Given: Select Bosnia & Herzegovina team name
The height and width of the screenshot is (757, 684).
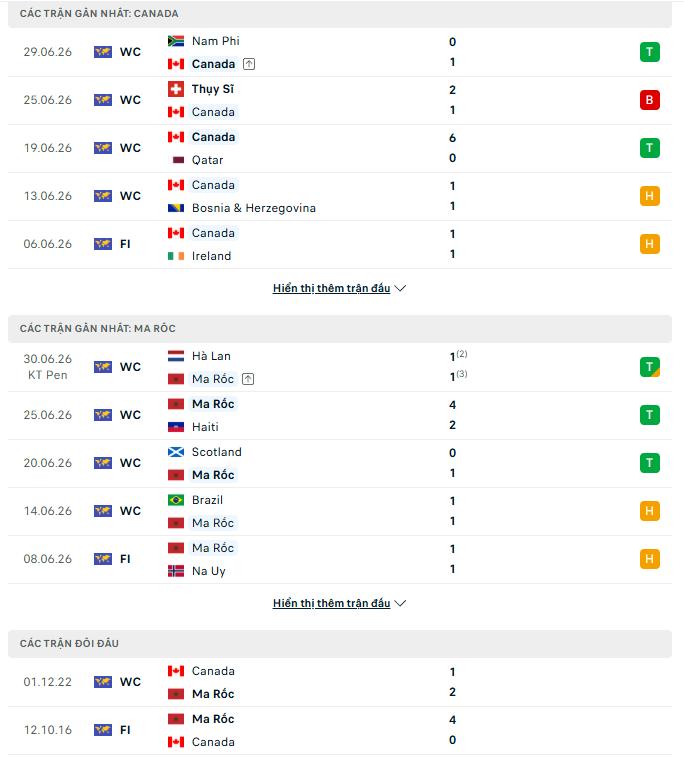Looking at the screenshot, I should click(x=253, y=208).
